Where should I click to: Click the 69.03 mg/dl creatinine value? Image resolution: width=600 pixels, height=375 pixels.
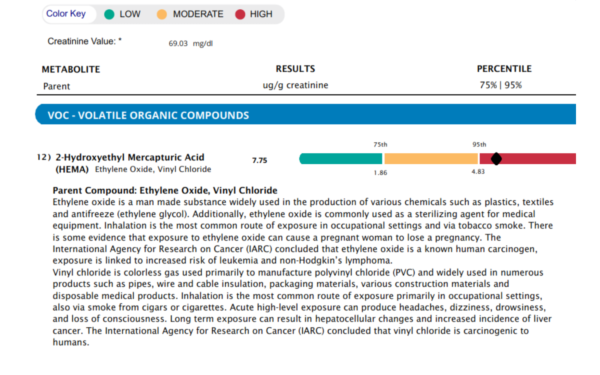(191, 44)
